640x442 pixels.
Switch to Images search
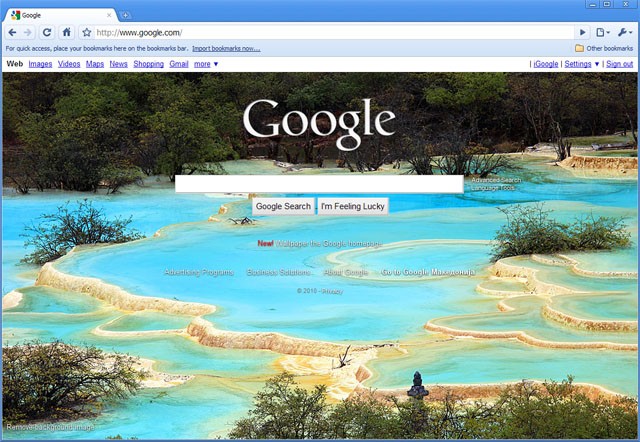[x=40, y=64]
